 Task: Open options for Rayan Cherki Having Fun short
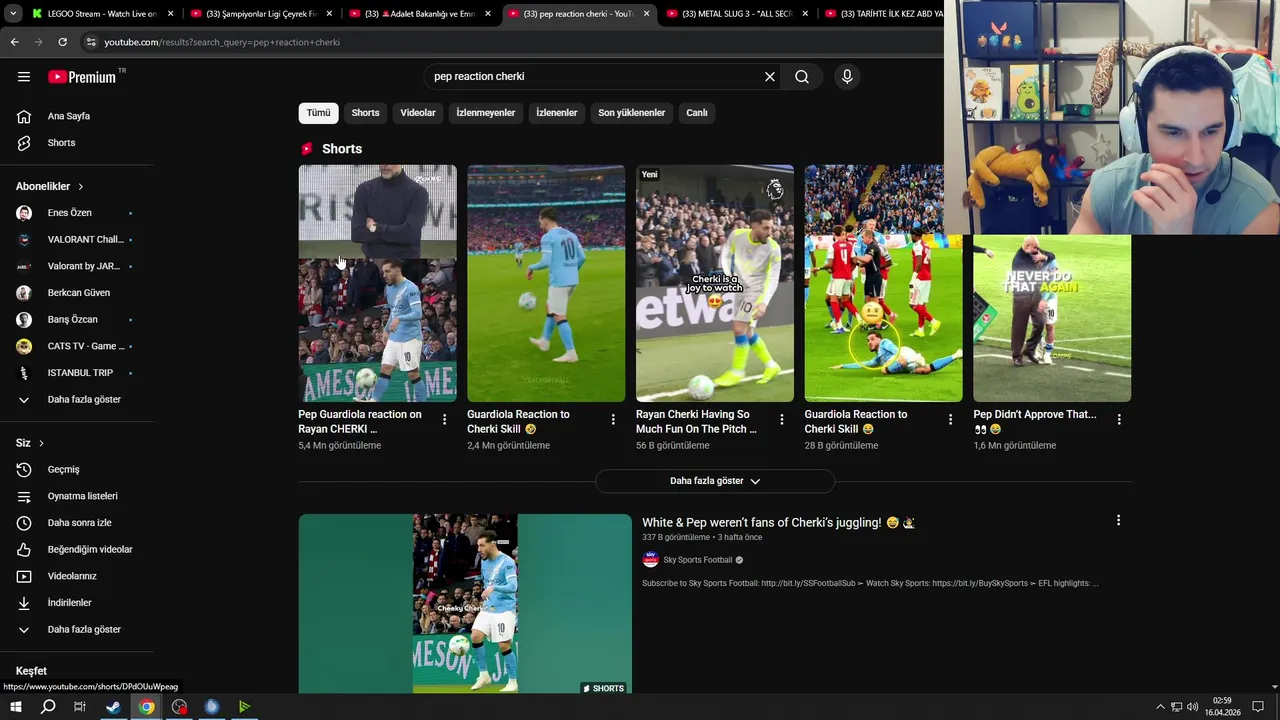782,420
